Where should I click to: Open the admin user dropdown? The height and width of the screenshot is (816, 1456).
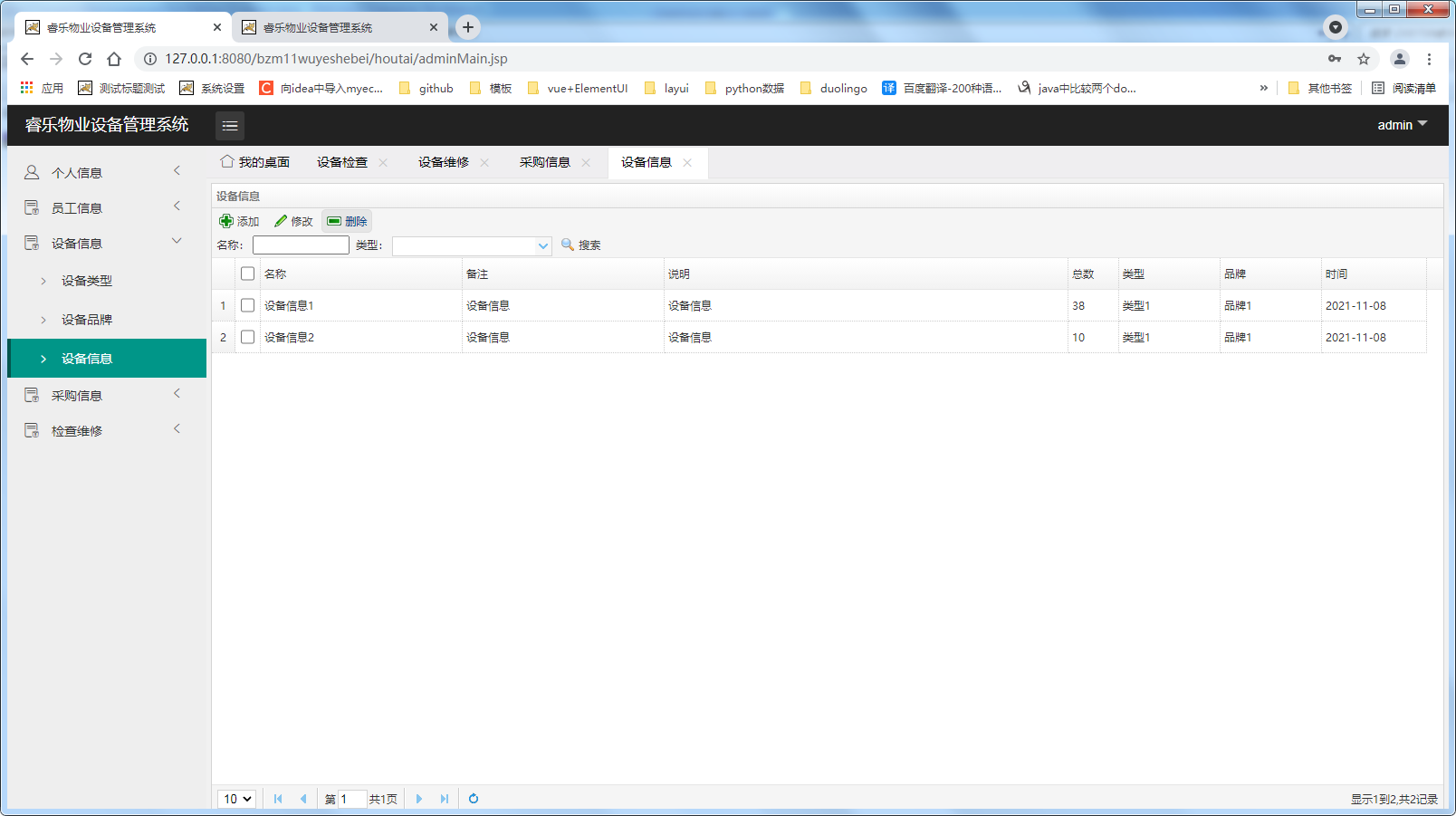point(1402,125)
